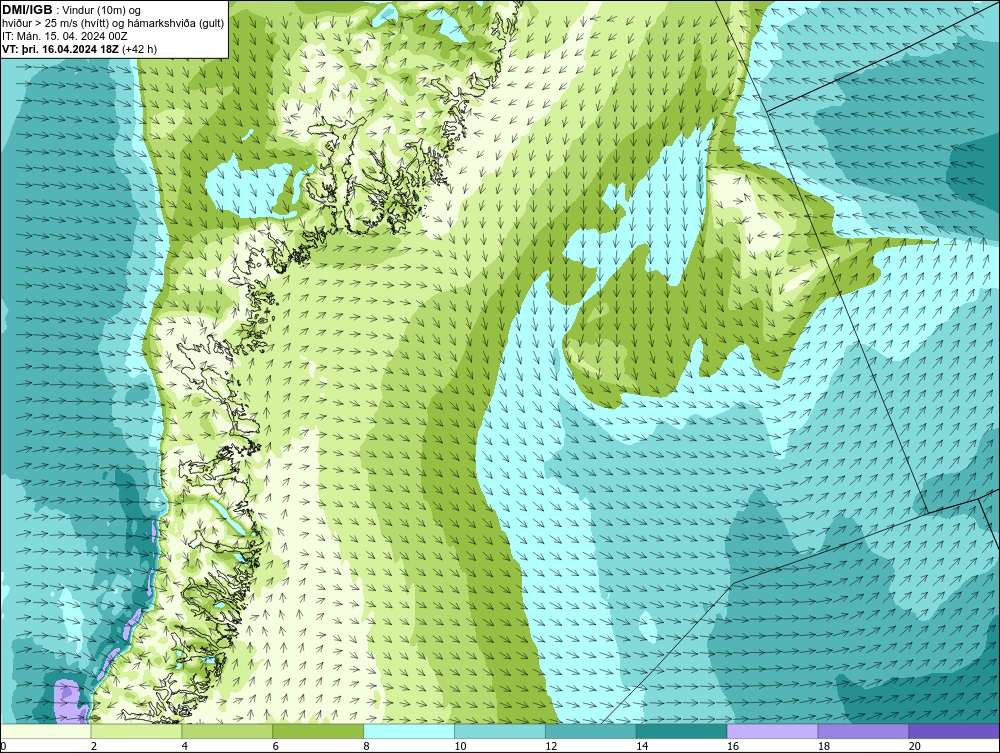Click the 18–20 m/s purple legend swatch
The width and height of the screenshot is (1000, 753).
pyautogui.click(x=864, y=731)
